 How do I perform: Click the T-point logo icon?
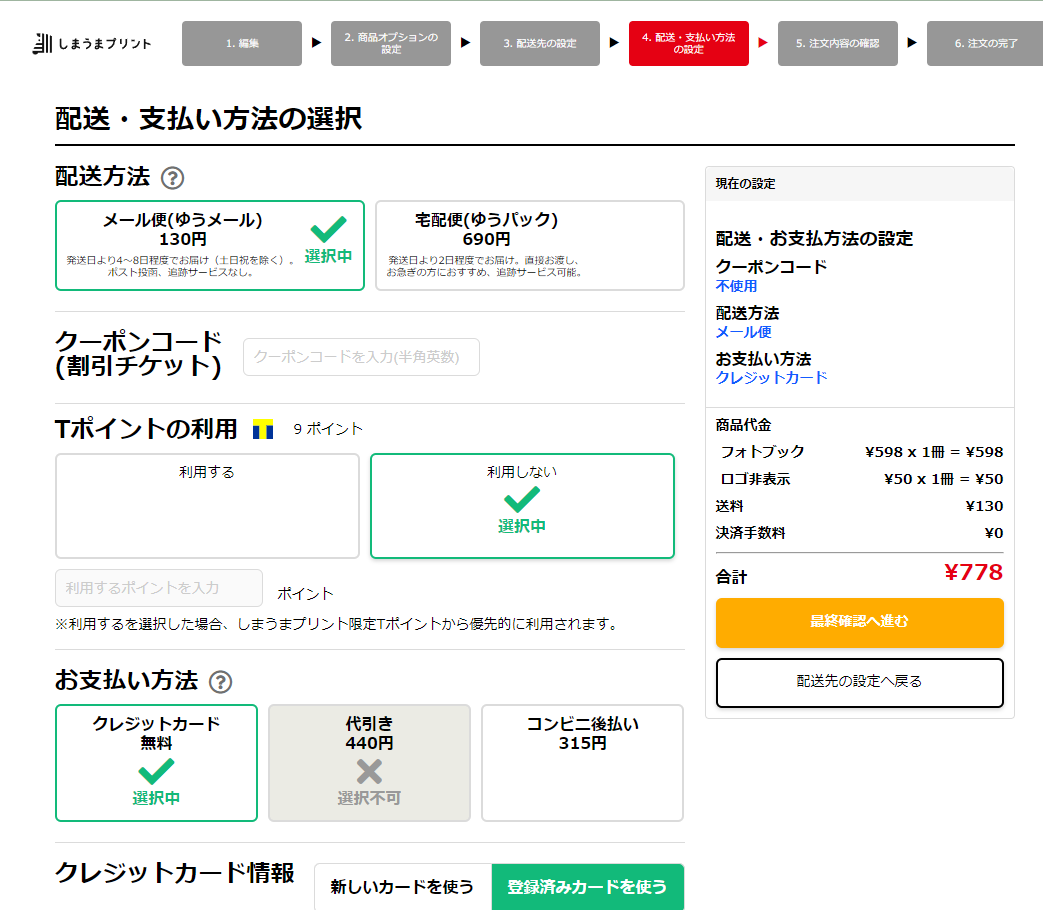(x=263, y=429)
